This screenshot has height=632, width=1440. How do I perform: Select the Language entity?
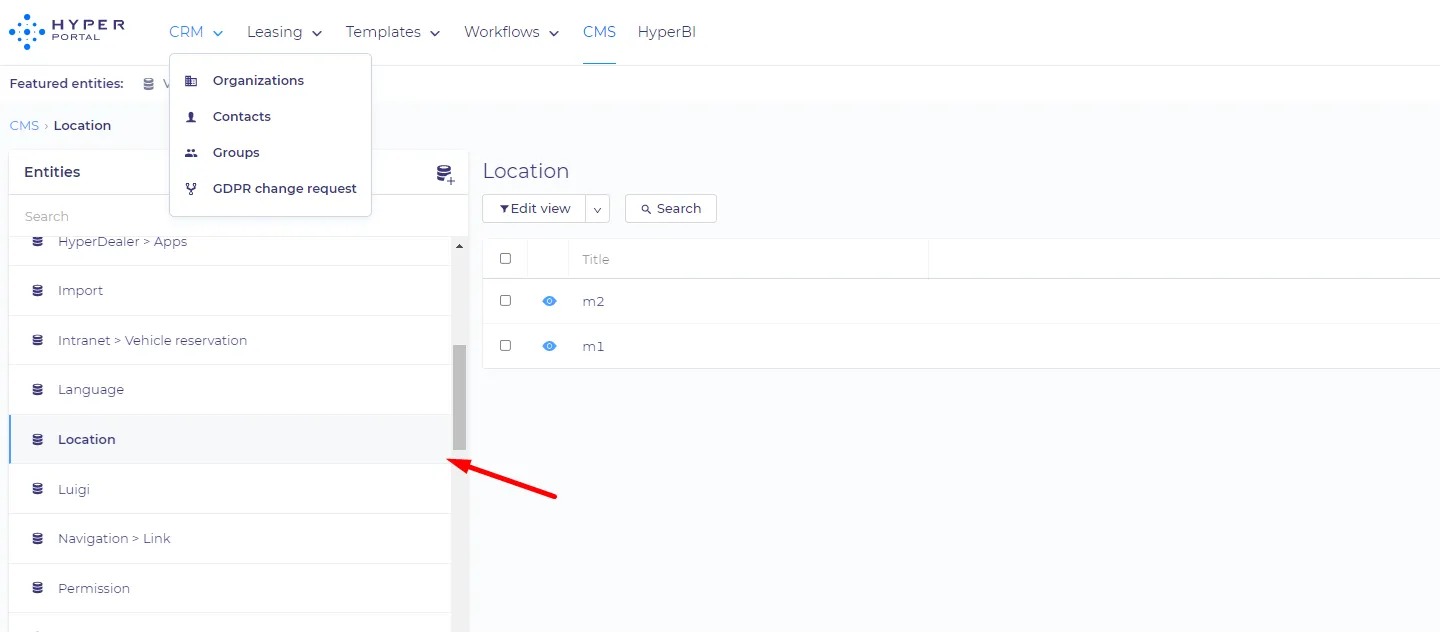coord(230,390)
